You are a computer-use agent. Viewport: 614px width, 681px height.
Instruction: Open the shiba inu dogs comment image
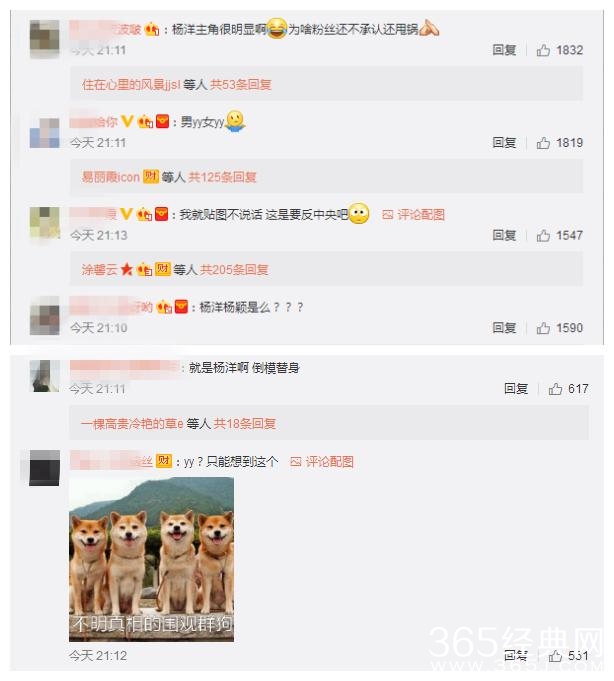coord(151,559)
